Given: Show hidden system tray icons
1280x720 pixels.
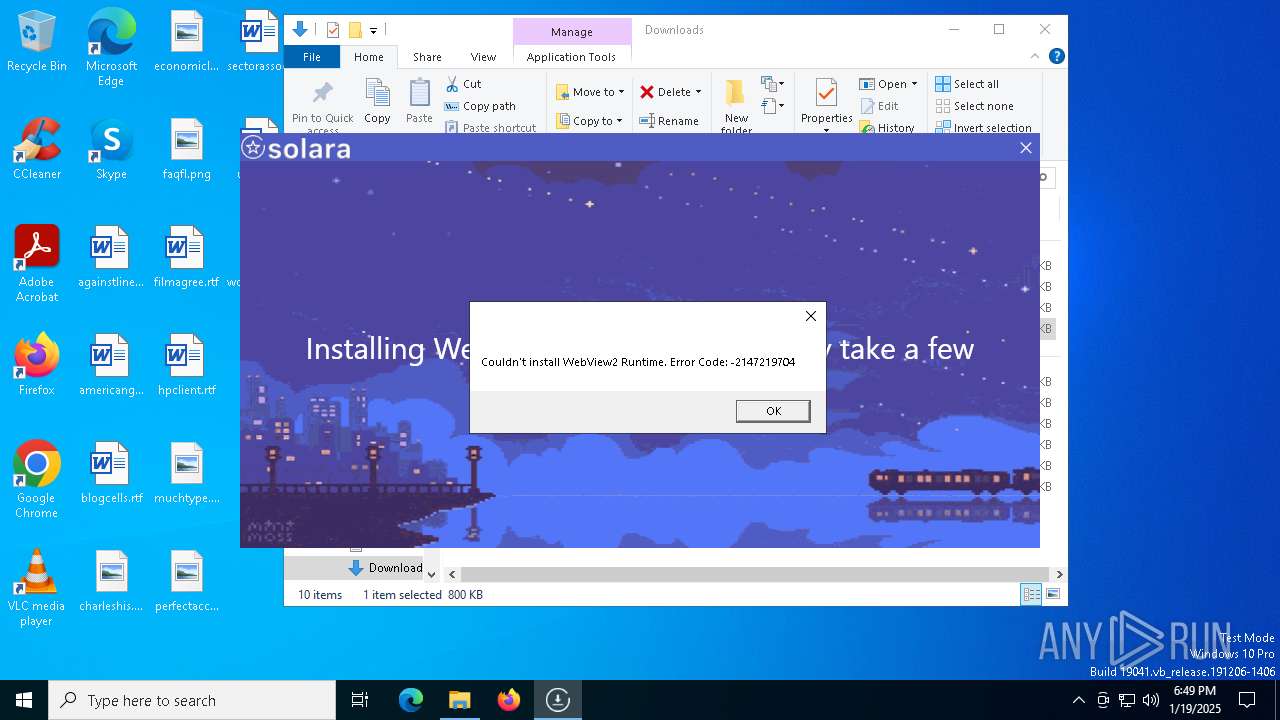Looking at the screenshot, I should click(x=1078, y=700).
